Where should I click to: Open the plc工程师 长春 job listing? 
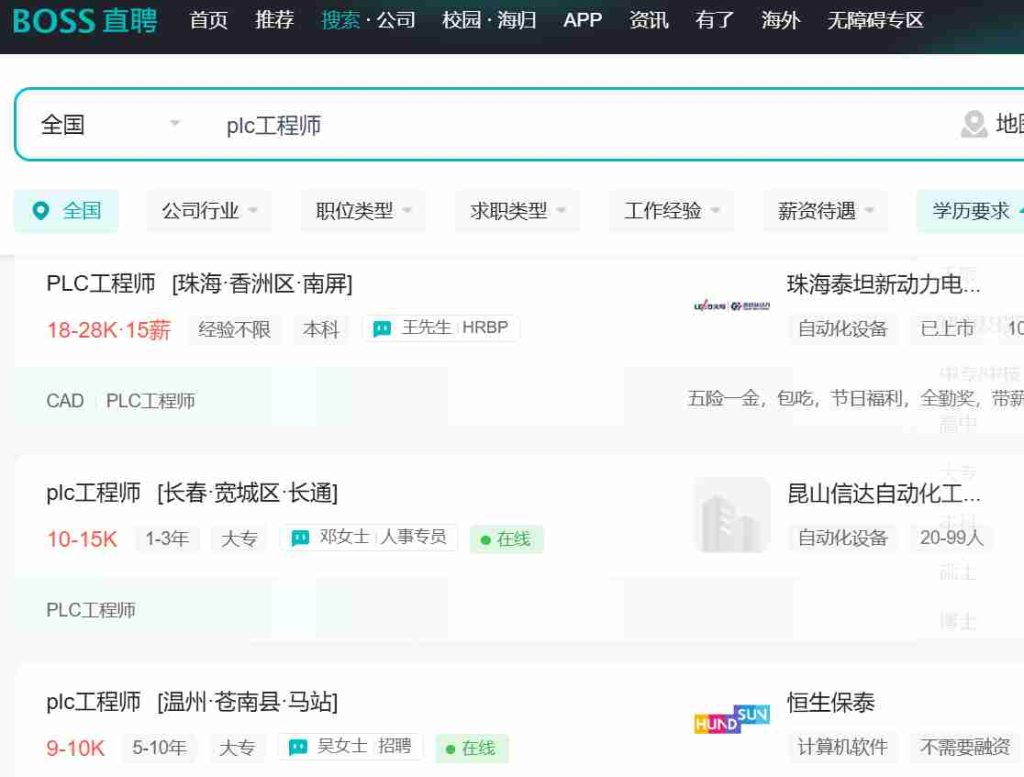tap(192, 493)
